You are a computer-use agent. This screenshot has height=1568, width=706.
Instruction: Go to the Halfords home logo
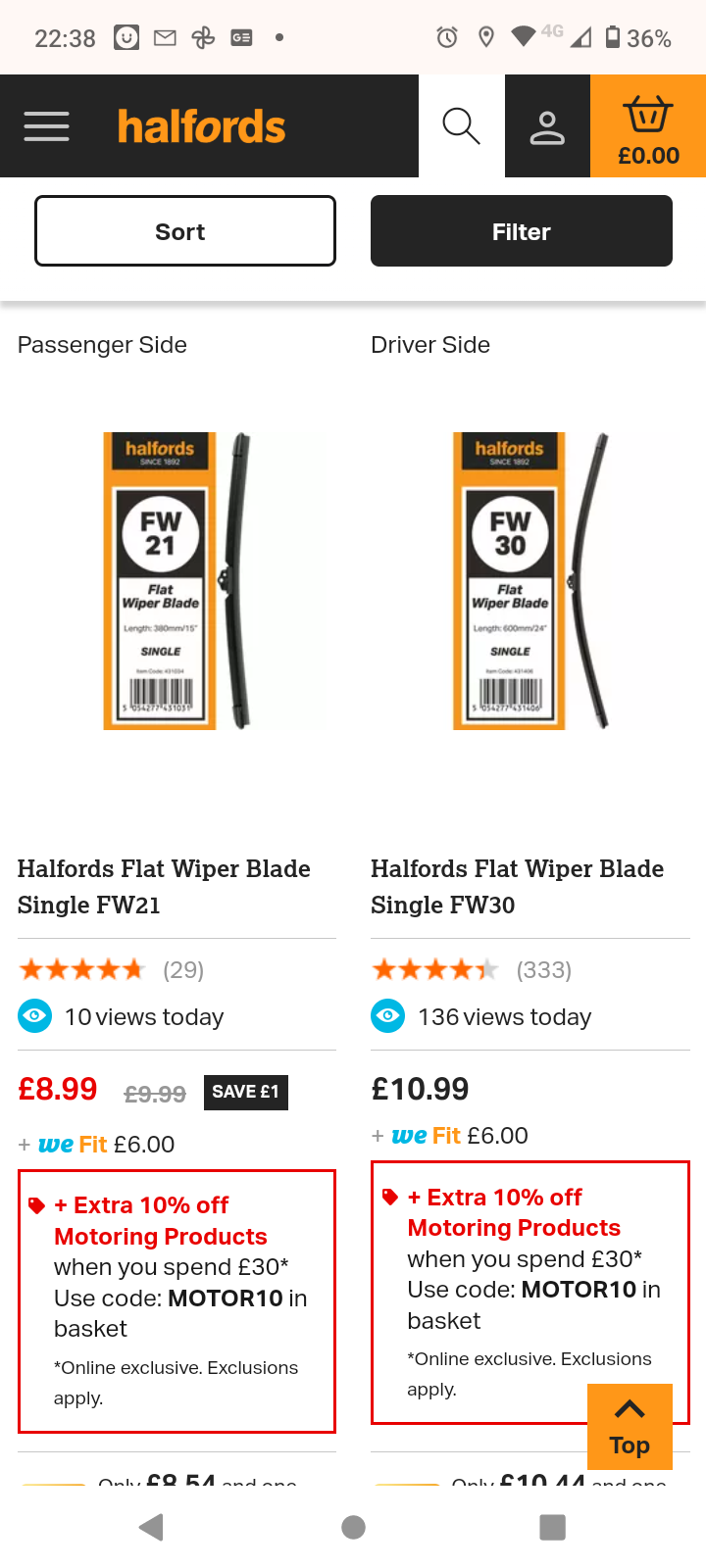coord(201,127)
